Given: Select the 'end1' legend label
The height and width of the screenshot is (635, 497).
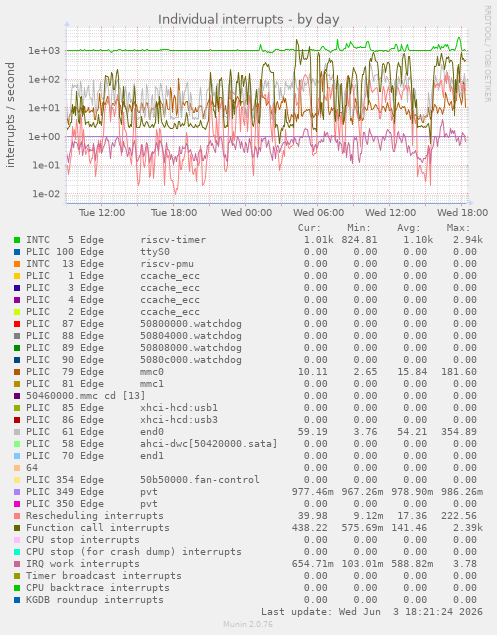Looking at the screenshot, I should tap(152, 456).
